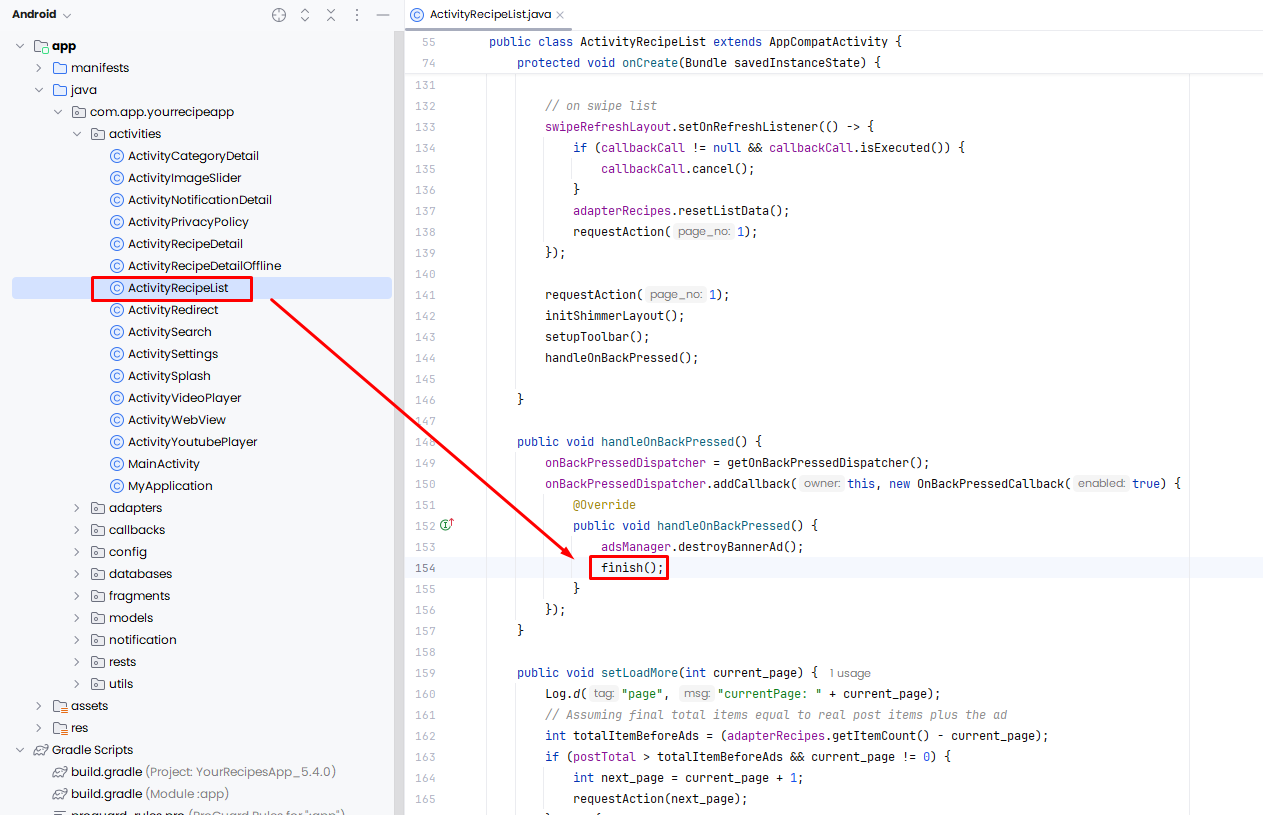Click the Expand All icon in project toolbar

pyautogui.click(x=305, y=15)
